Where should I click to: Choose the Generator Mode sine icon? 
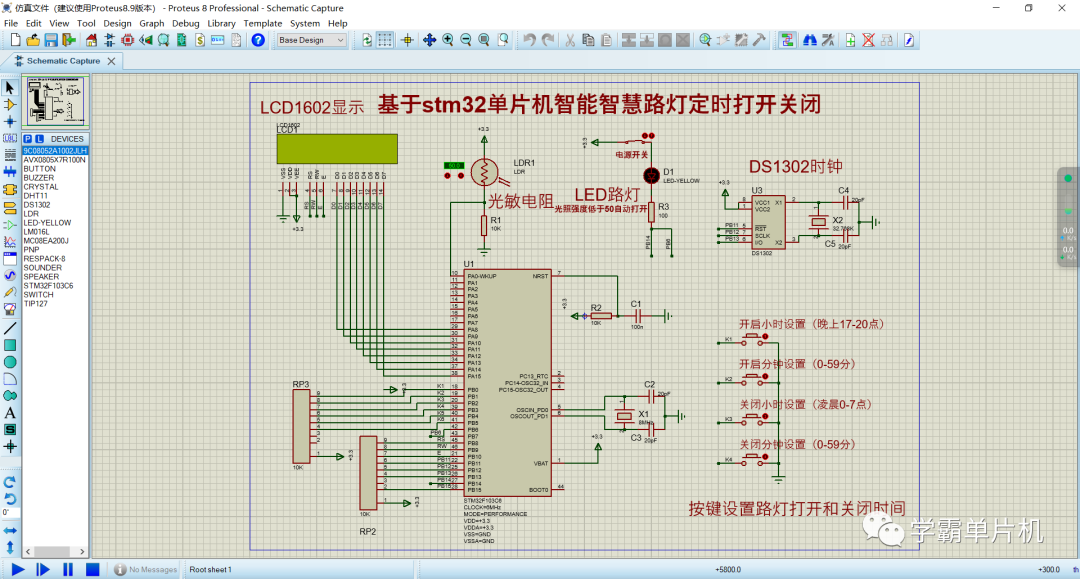10,275
